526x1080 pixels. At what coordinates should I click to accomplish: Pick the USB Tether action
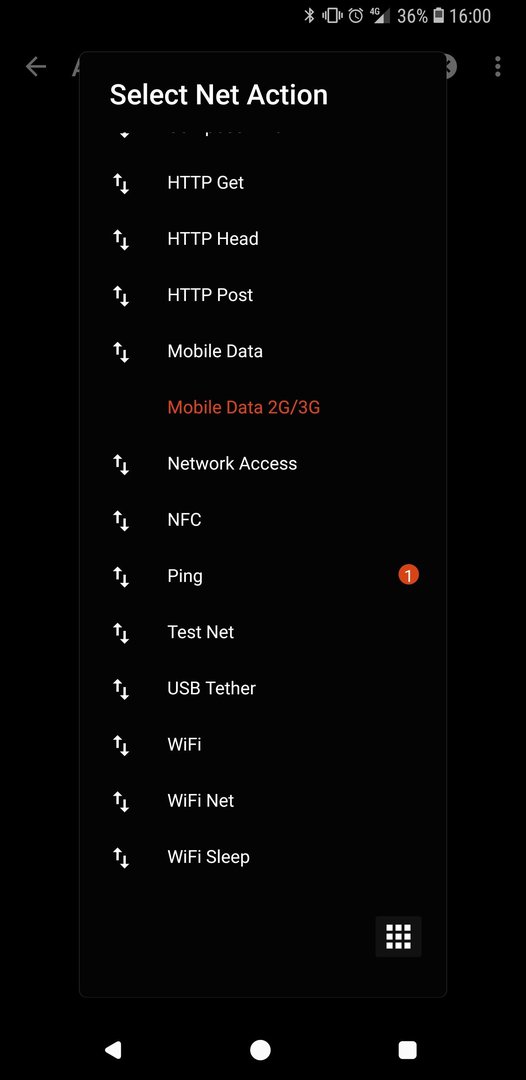(x=263, y=689)
